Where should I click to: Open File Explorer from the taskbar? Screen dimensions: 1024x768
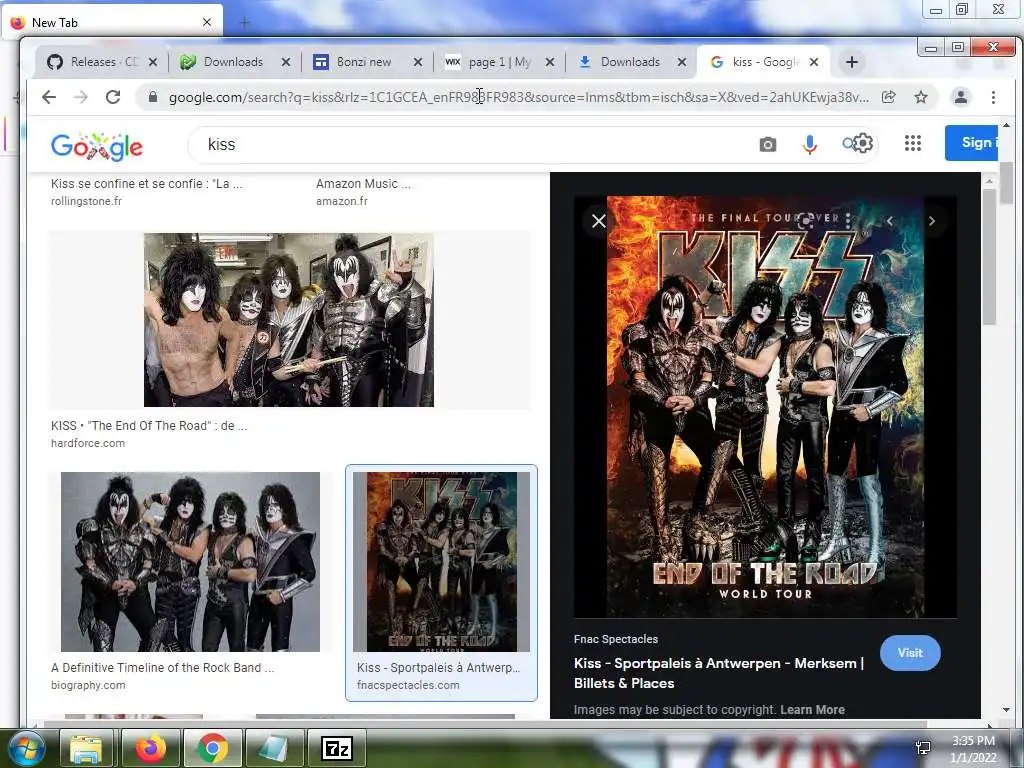tap(86, 748)
